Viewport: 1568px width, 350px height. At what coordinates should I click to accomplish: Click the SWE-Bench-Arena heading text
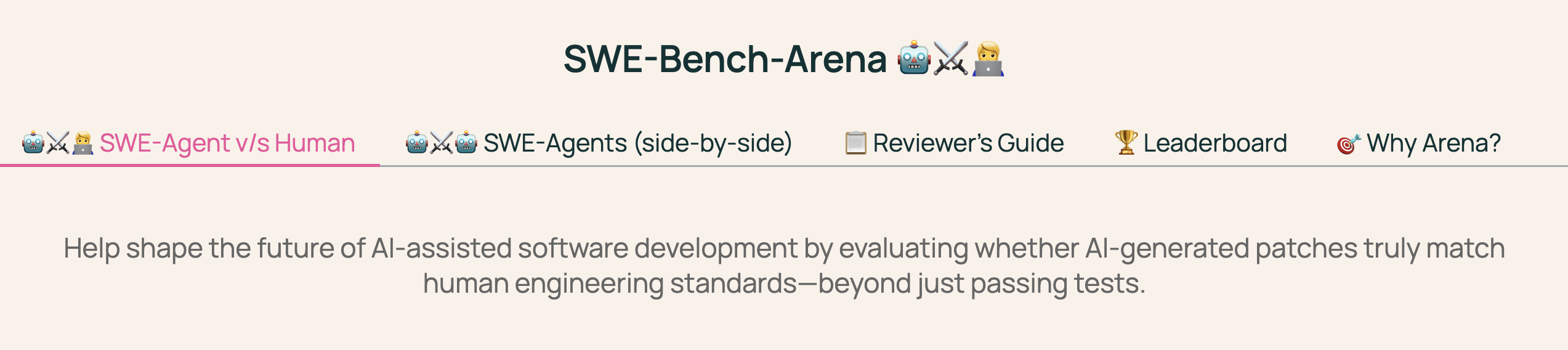coord(725,59)
